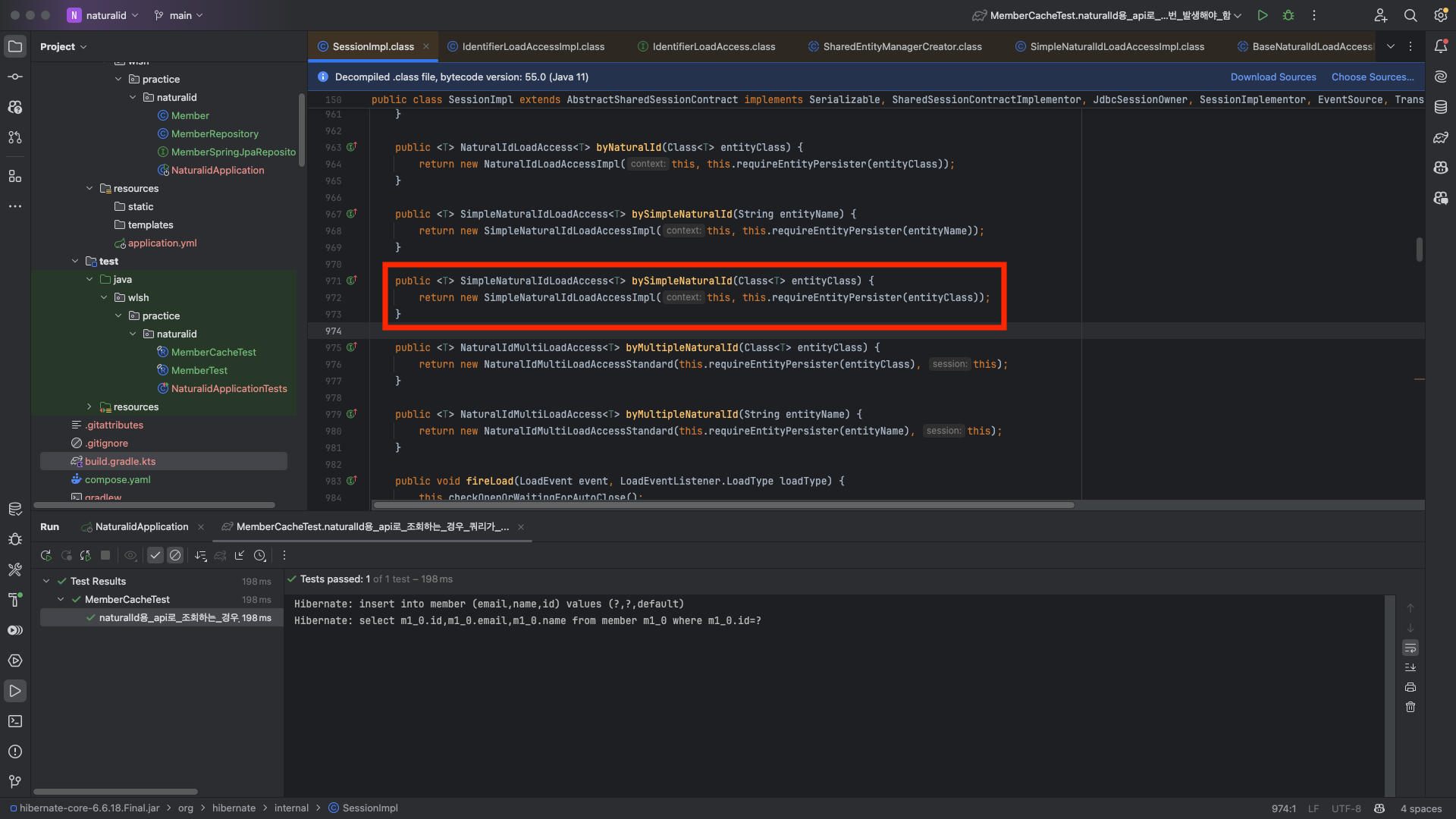Open MemberCacheTest in project tree
Image resolution: width=1456 pixels, height=819 pixels.
click(213, 353)
